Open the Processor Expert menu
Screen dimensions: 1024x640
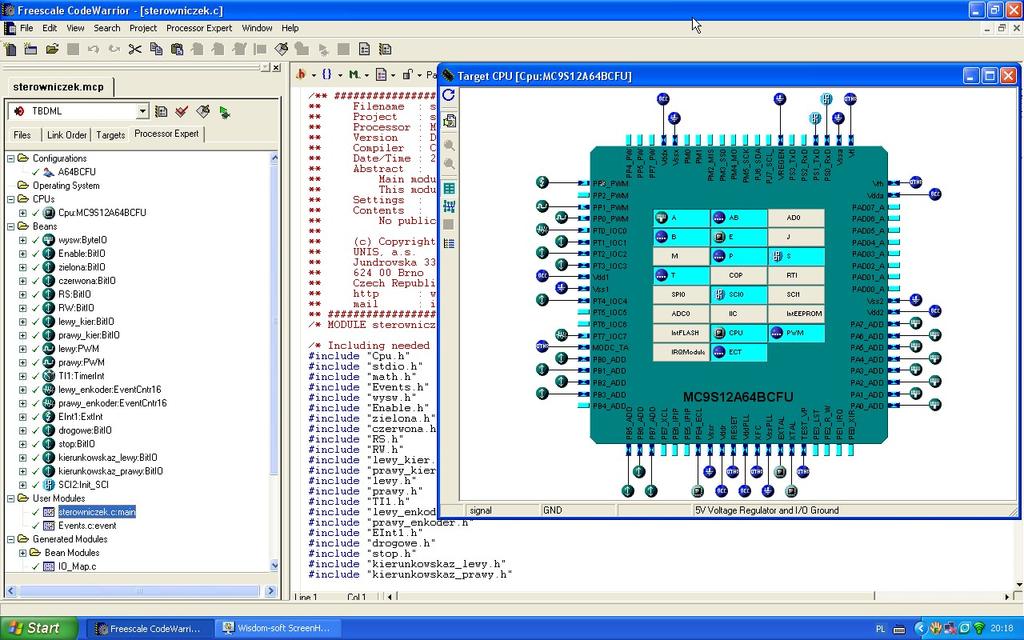pos(199,28)
